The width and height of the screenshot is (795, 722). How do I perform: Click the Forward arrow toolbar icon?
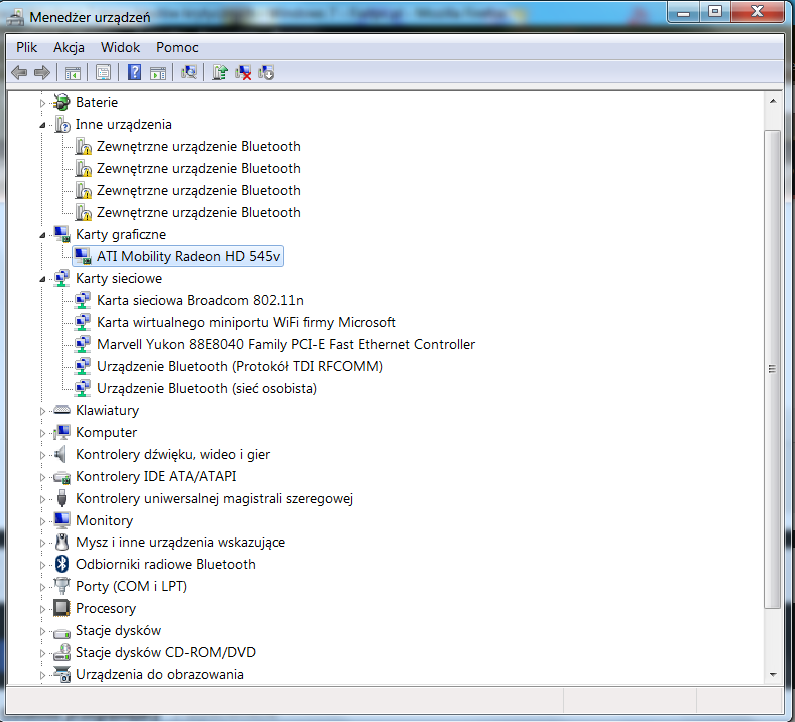pos(42,73)
